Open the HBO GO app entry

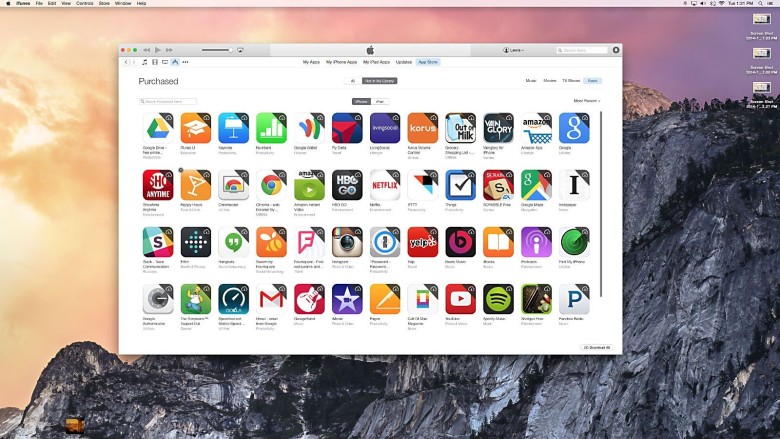pos(347,185)
